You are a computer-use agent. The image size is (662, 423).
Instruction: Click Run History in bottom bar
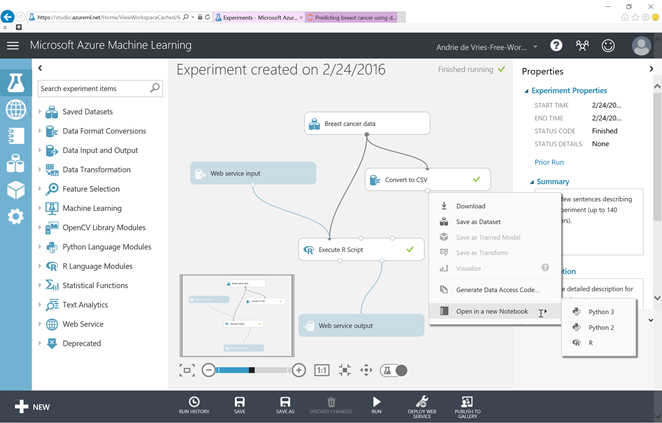click(194, 405)
